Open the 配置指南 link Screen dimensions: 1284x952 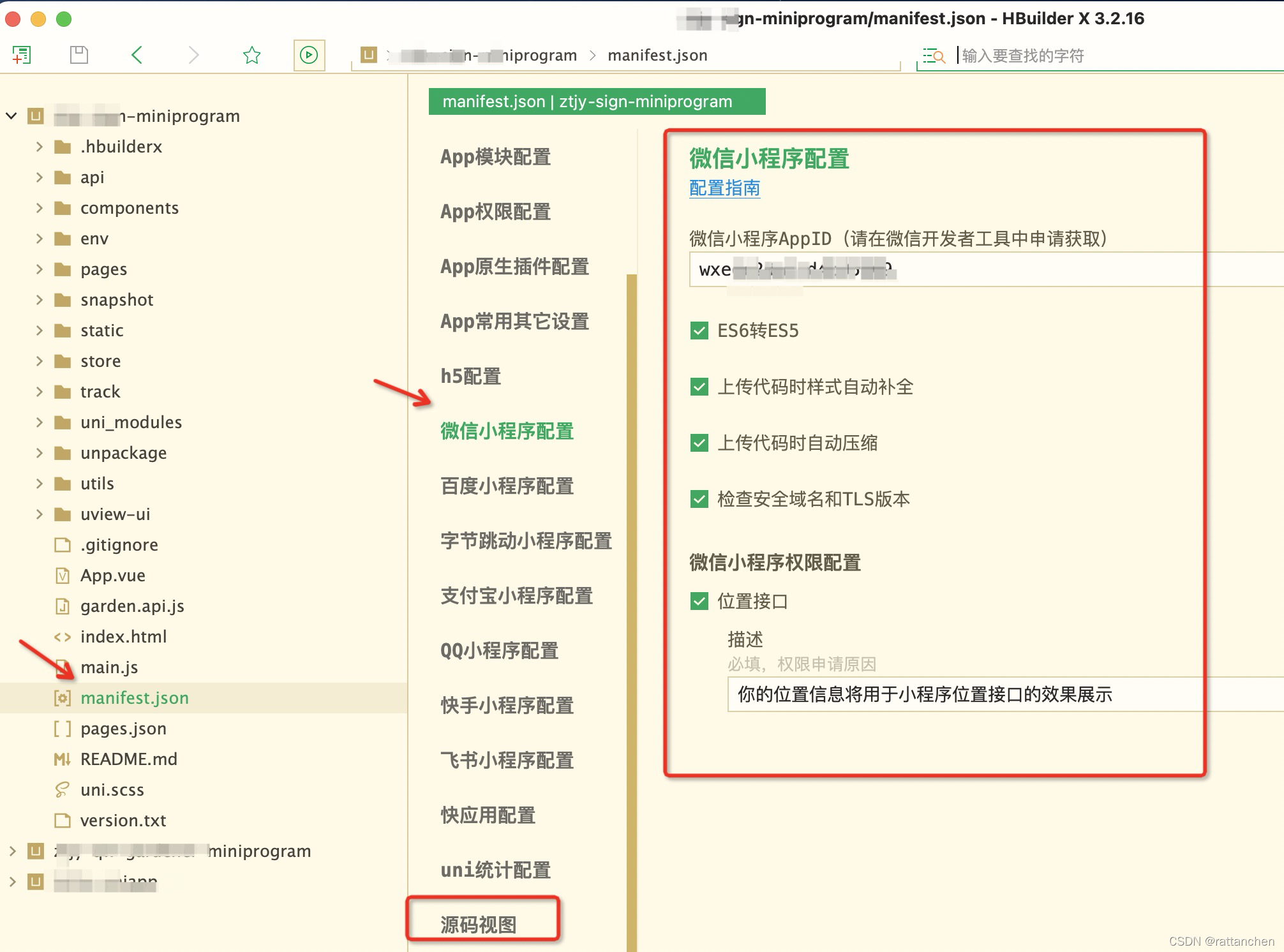(x=725, y=188)
